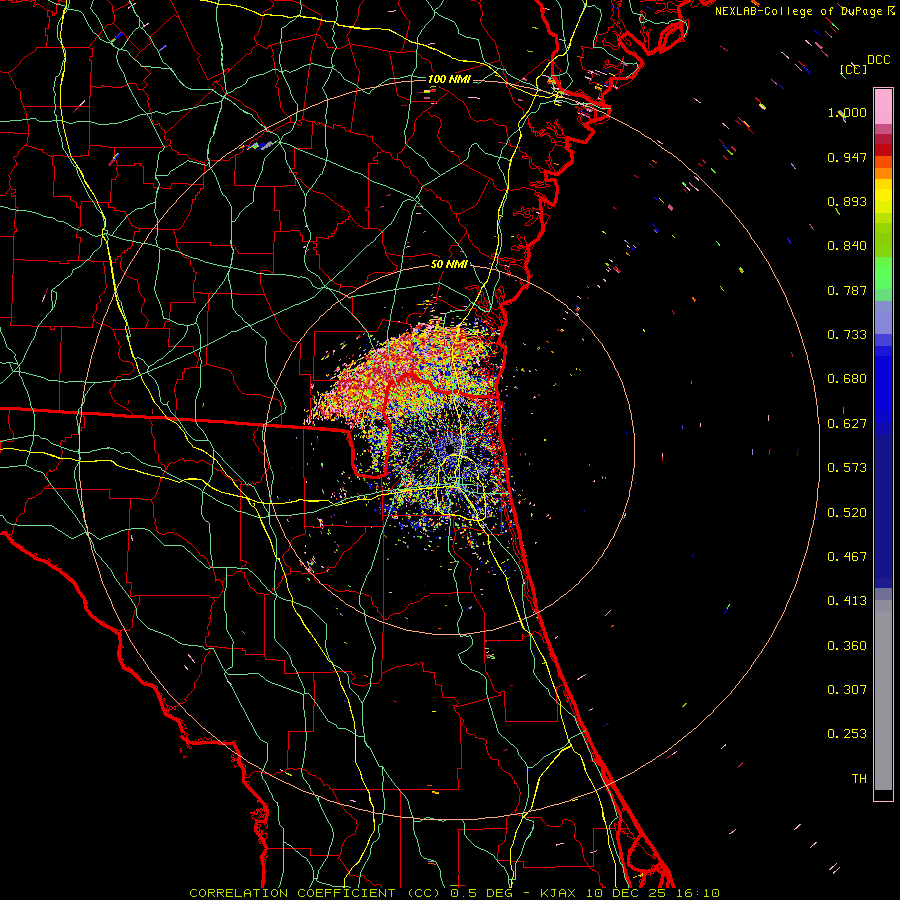Select the 0.627 scale value
Screen dimensions: 900x900
847,424
